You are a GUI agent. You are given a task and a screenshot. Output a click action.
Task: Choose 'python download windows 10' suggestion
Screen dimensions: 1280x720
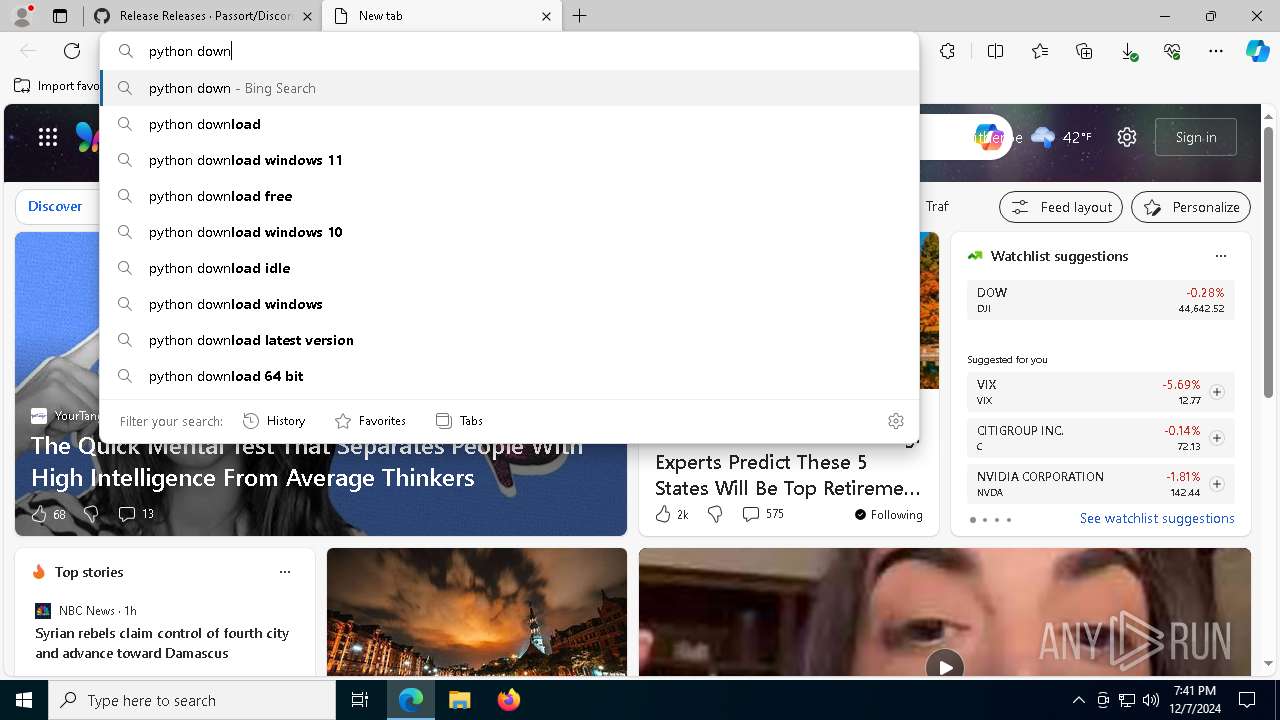pos(510,232)
